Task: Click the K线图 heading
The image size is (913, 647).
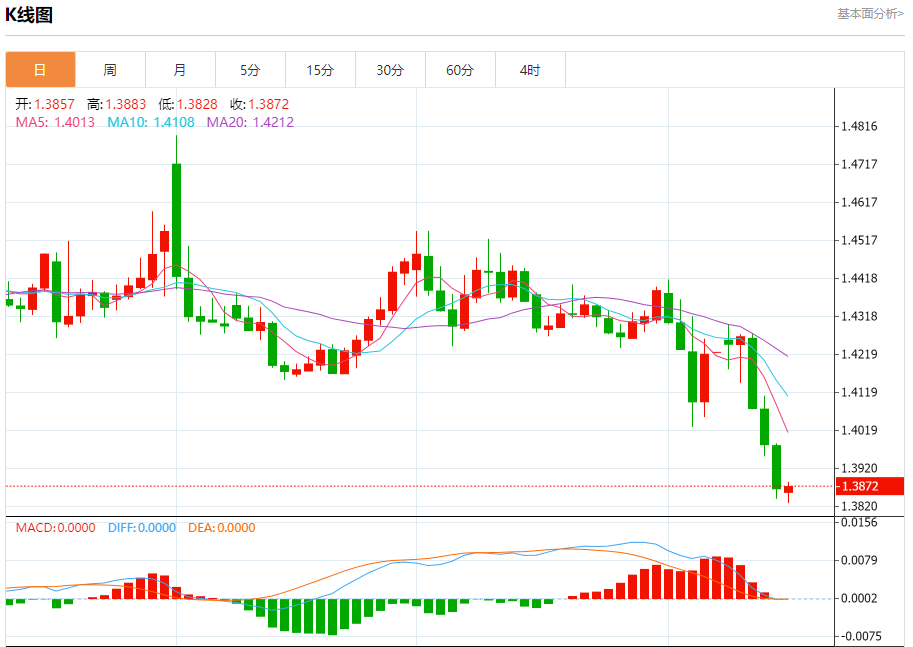Action: click(x=29, y=14)
